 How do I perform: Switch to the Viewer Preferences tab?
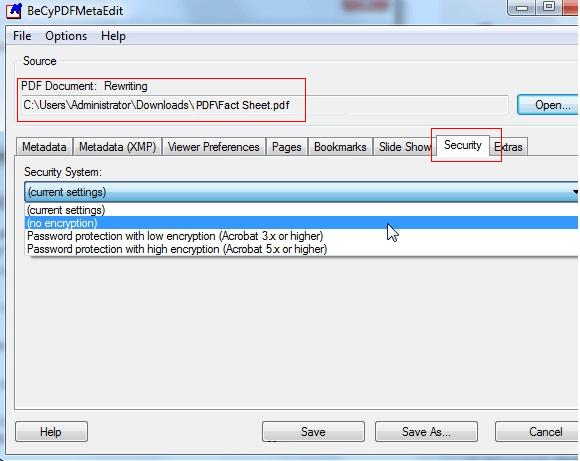pyautogui.click(x=213, y=147)
